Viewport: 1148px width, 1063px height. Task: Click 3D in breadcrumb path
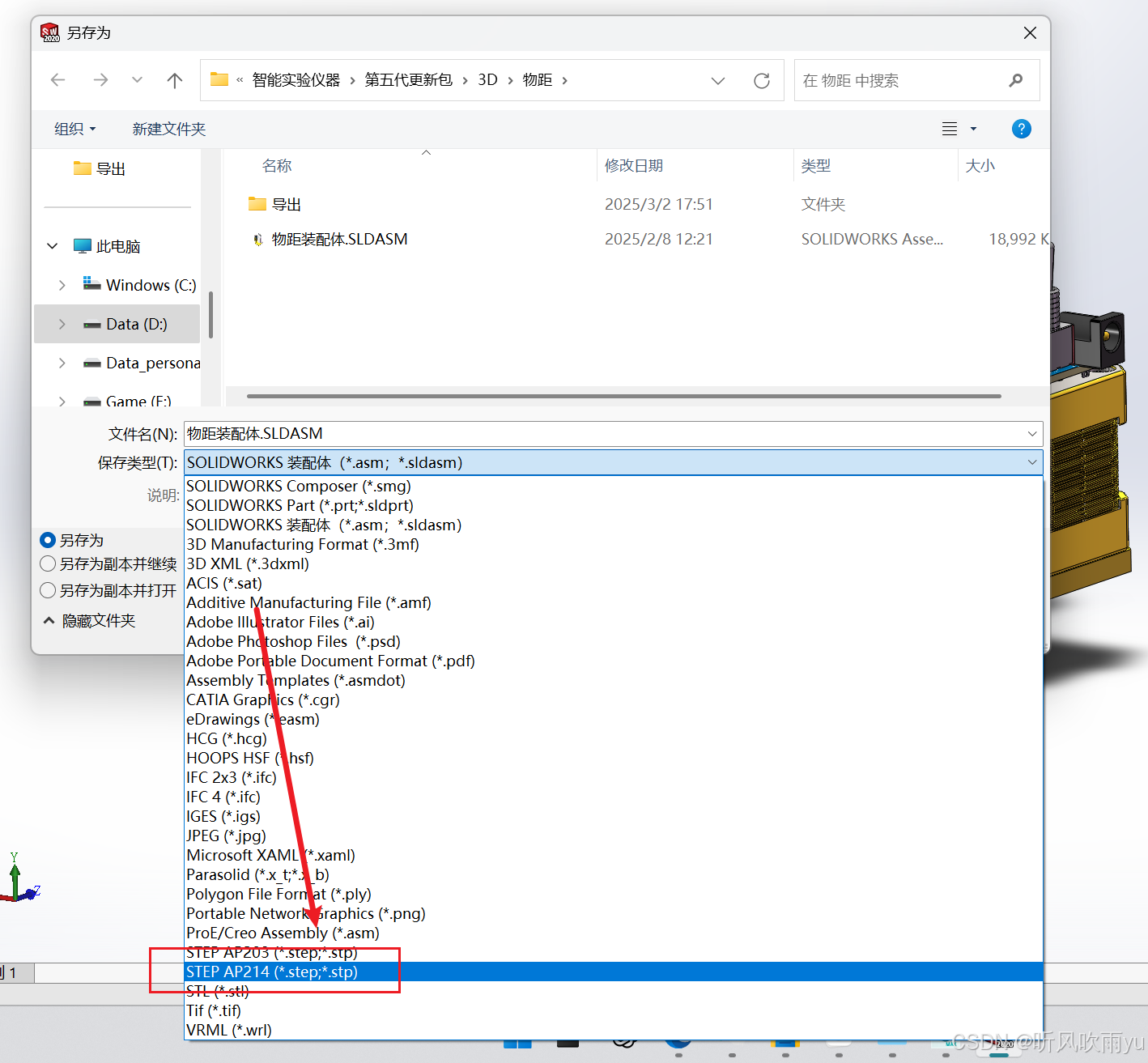point(487,79)
